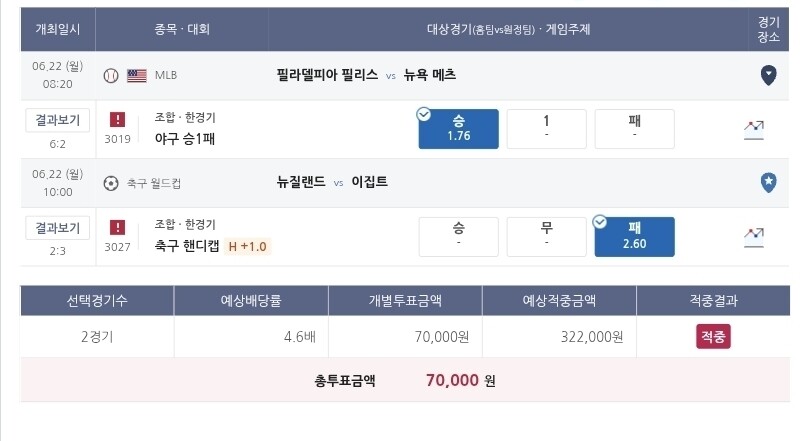Click 결과보기 for the 2:3 game

(x=58, y=227)
